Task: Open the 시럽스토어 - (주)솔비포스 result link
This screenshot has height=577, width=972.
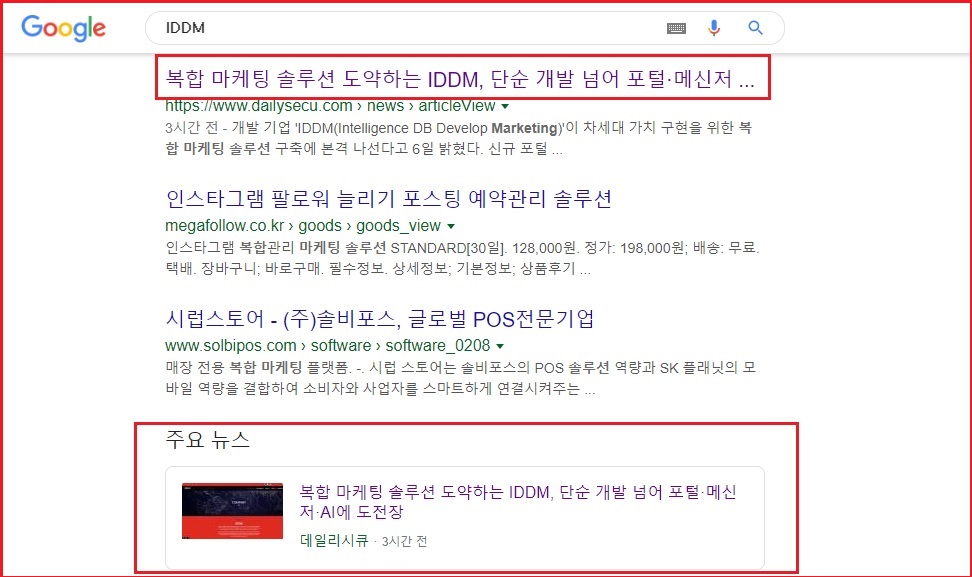Action: click(x=380, y=319)
